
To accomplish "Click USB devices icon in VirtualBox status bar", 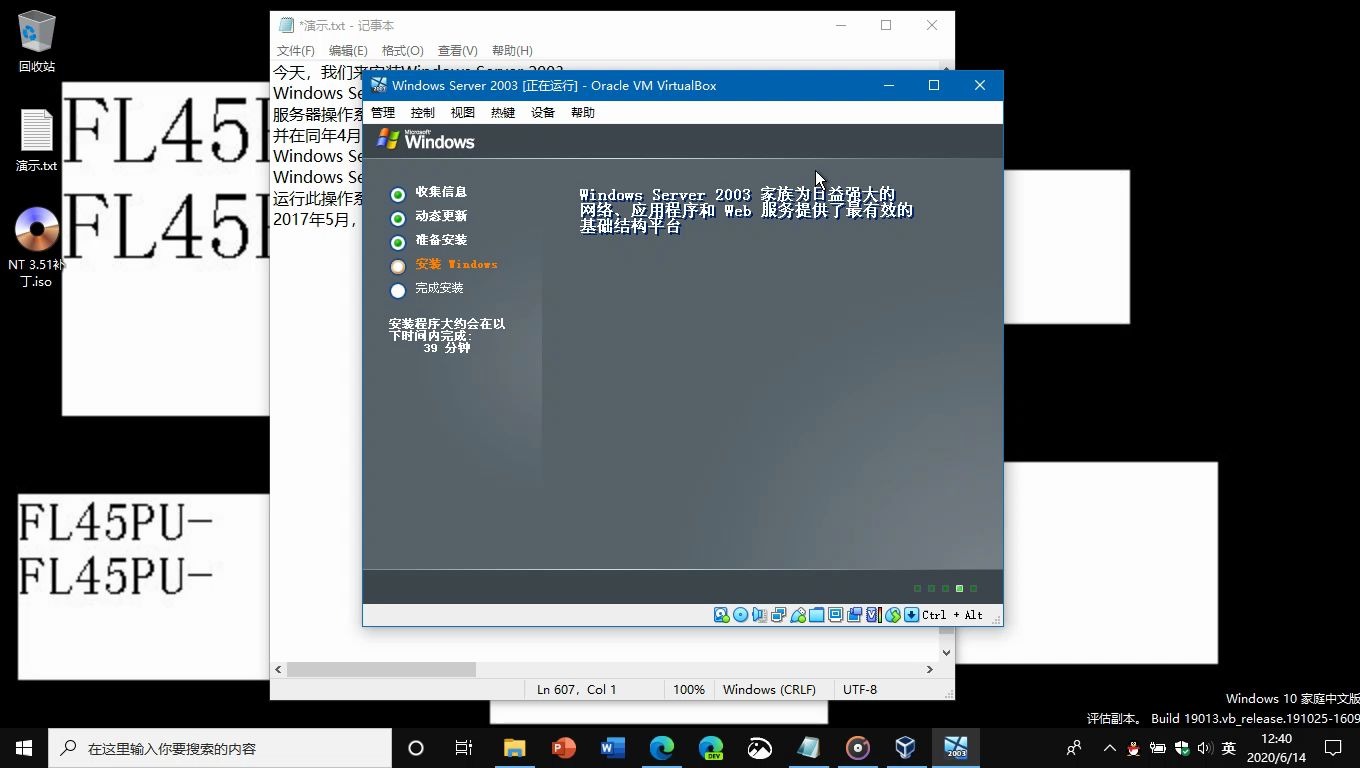I will [x=798, y=615].
